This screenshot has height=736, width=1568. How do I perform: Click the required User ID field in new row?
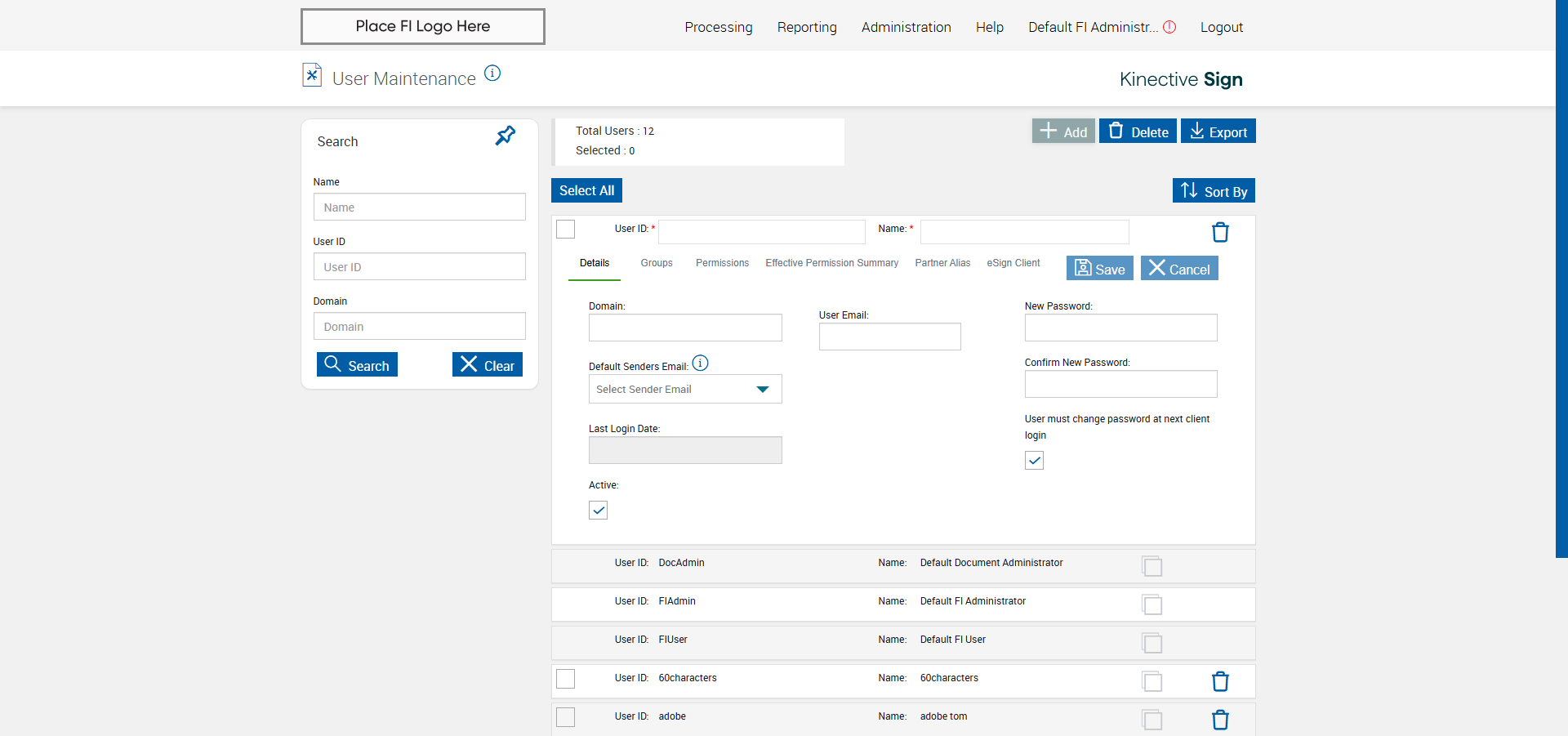coord(762,232)
